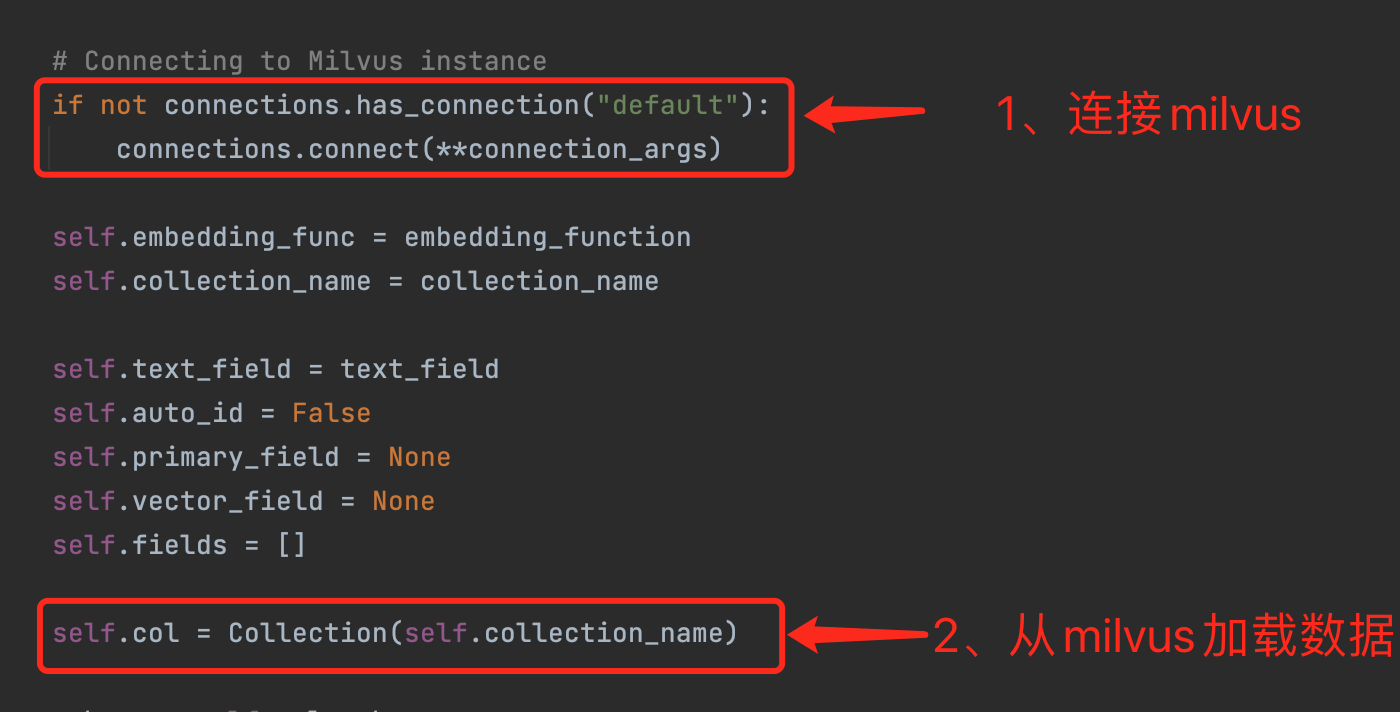This screenshot has width=1400, height=712.
Task: Click None assigned to vector_field
Action: (x=403, y=501)
